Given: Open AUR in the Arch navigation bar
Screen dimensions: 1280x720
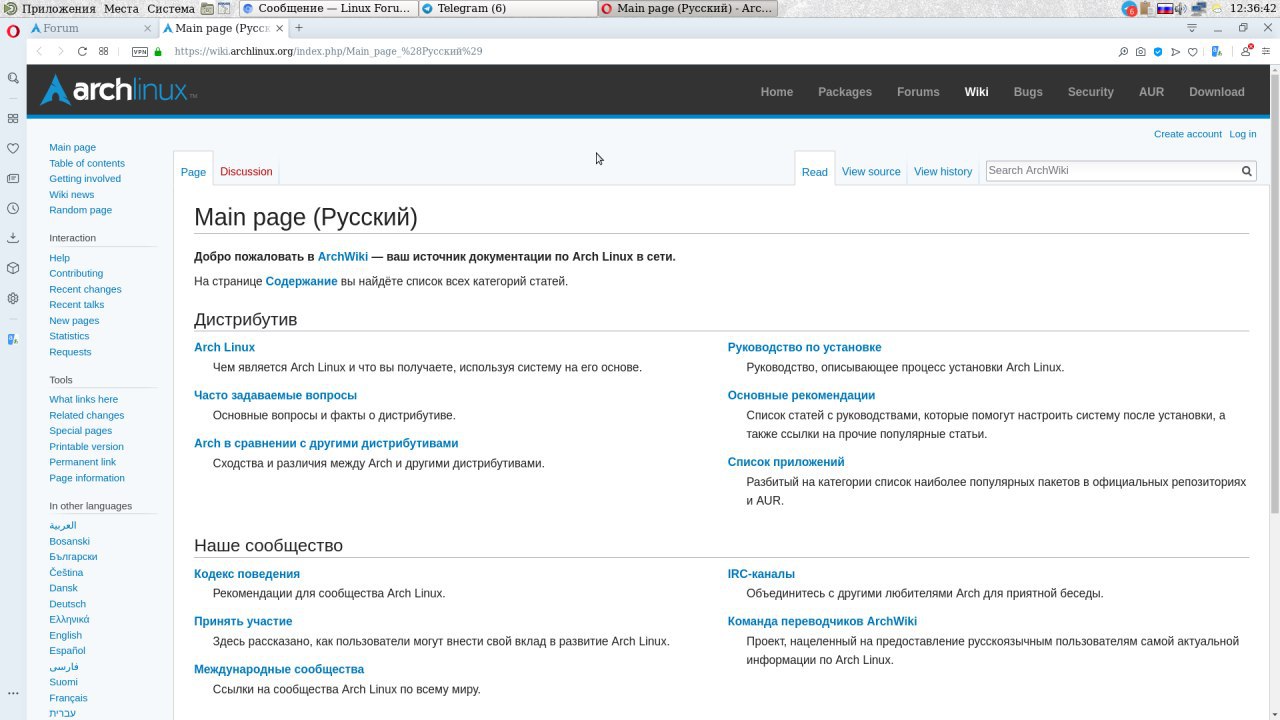Looking at the screenshot, I should point(1151,92).
